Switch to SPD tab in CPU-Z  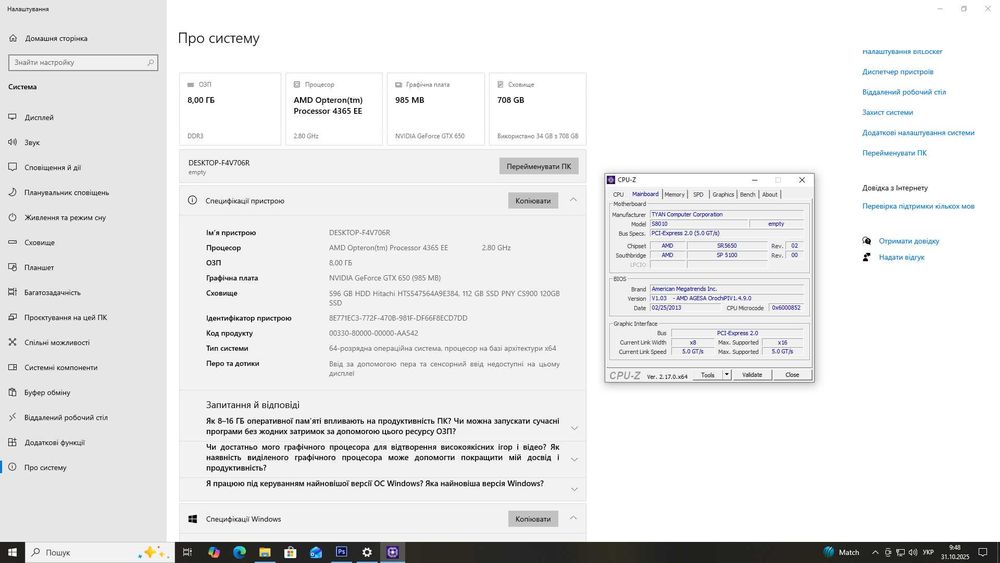point(698,194)
